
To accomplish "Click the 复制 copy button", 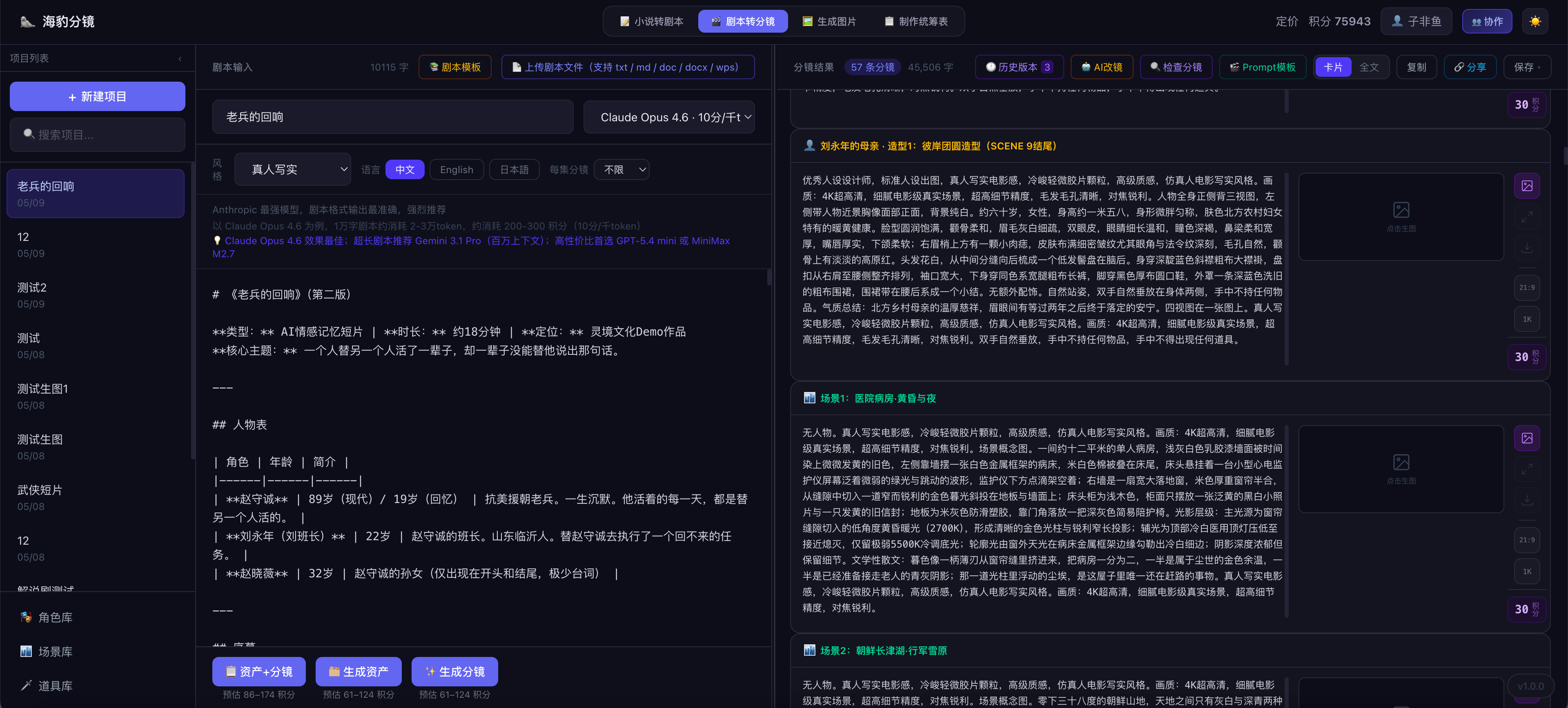I will pyautogui.click(x=1417, y=67).
